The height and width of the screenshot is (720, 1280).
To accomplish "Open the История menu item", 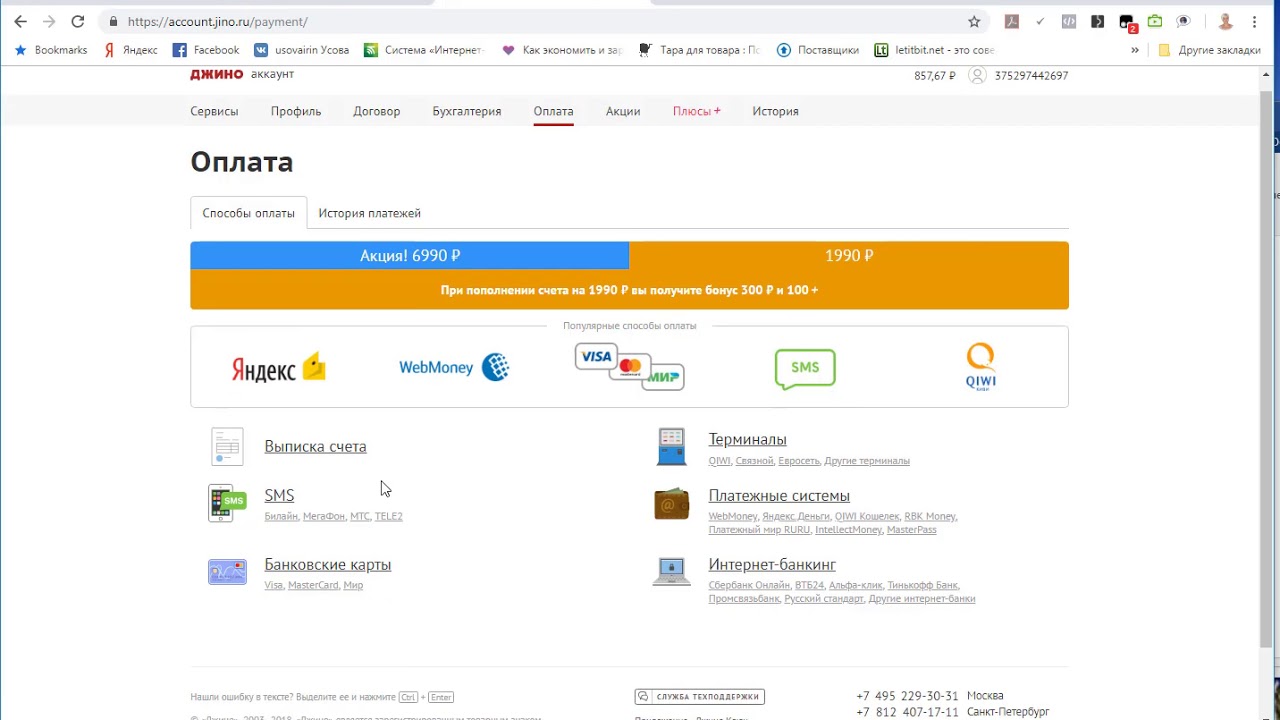I will (775, 111).
